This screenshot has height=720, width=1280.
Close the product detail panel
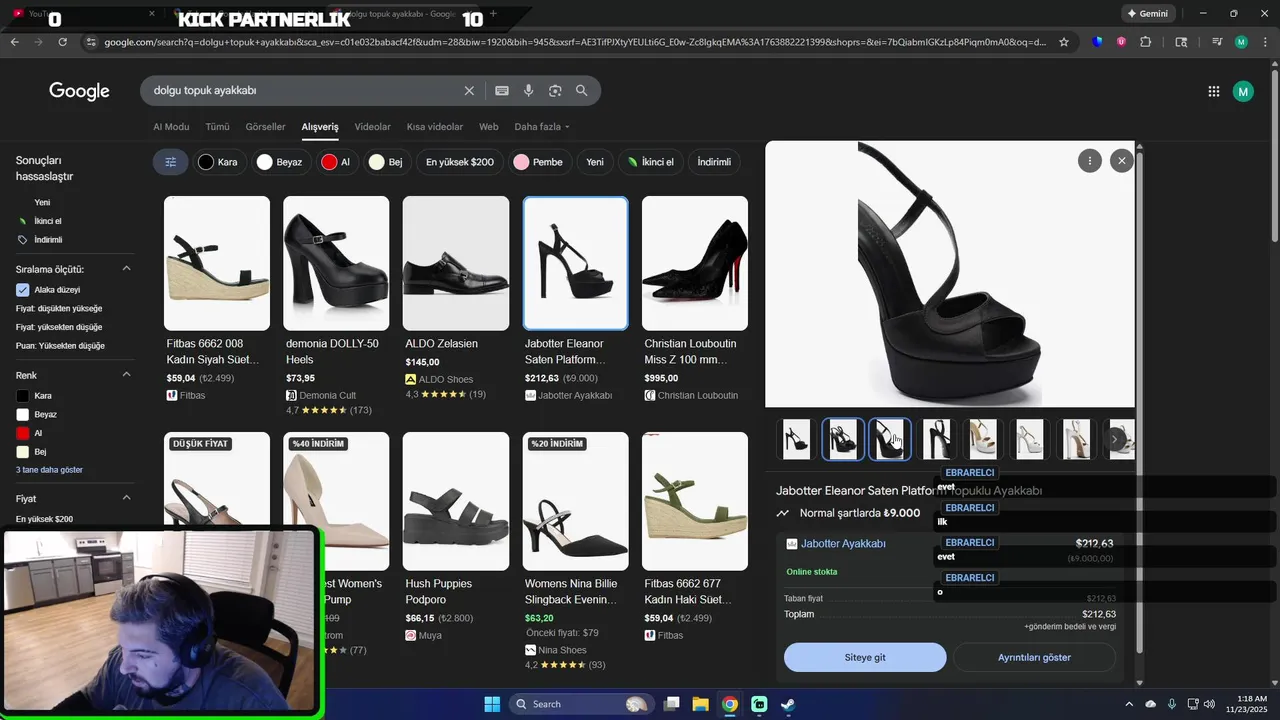(1122, 160)
